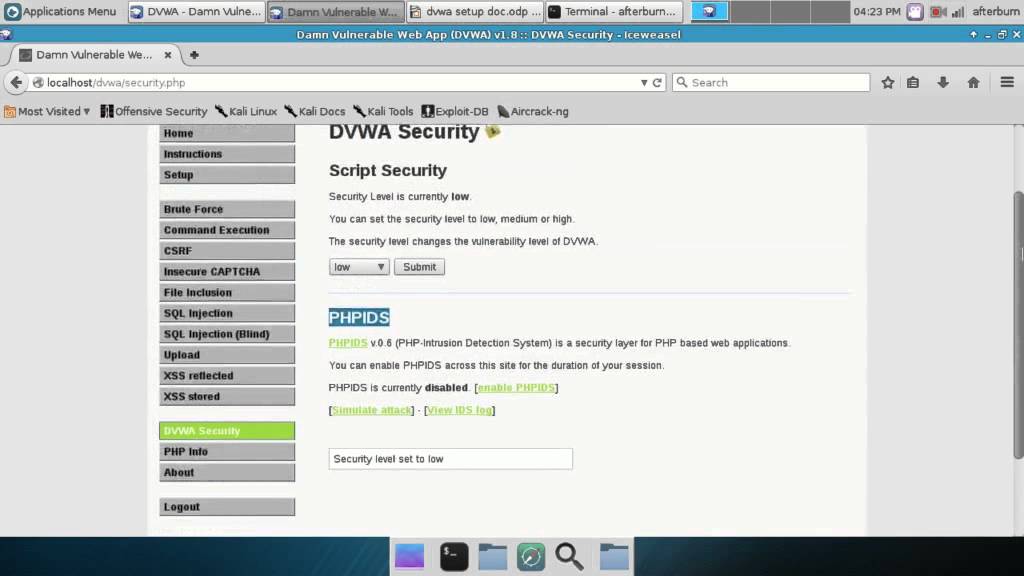1024x576 pixels.
Task: Click the purple desktop dock icon
Action: pyautogui.click(x=409, y=556)
